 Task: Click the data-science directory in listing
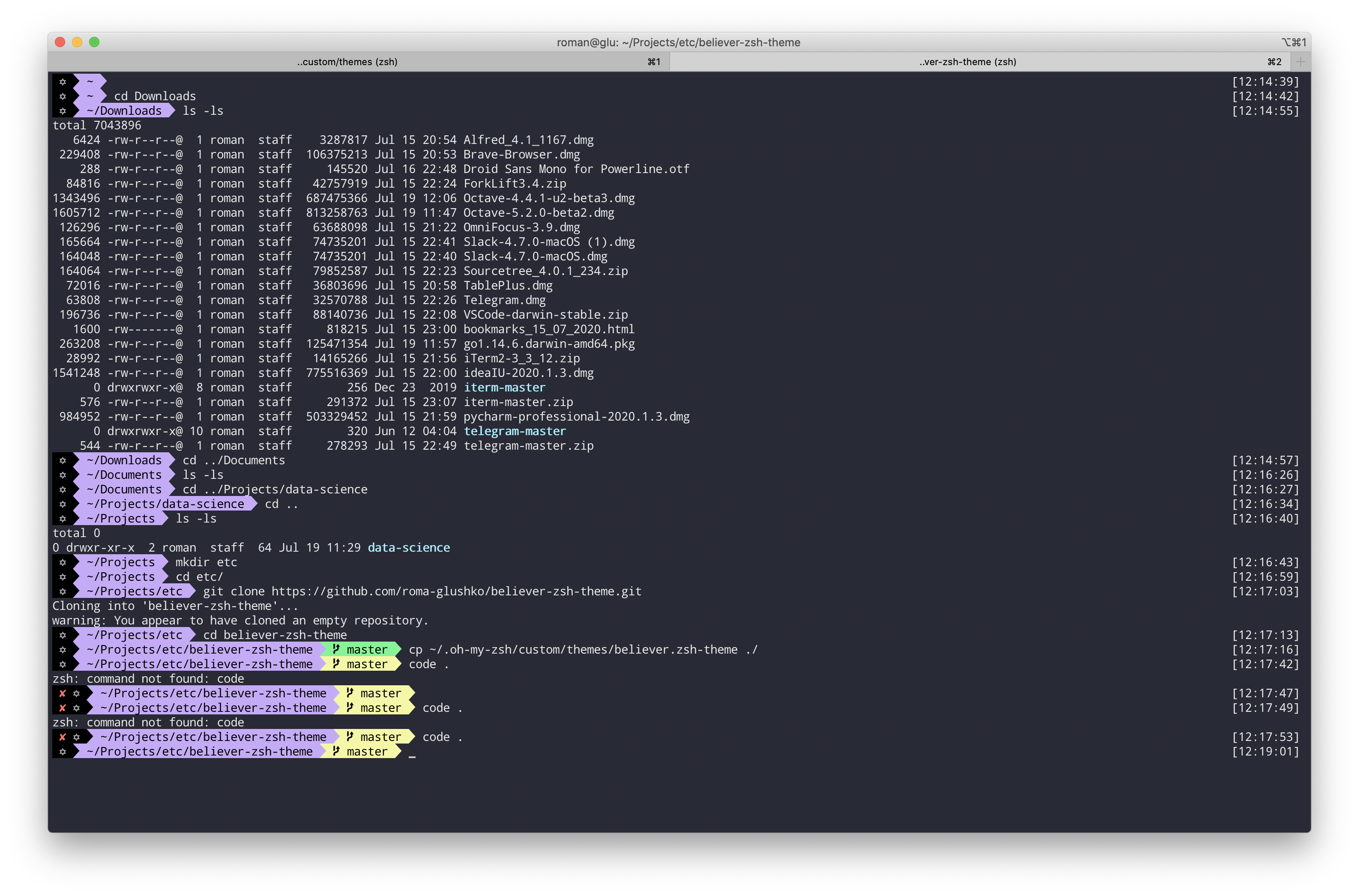tap(409, 548)
